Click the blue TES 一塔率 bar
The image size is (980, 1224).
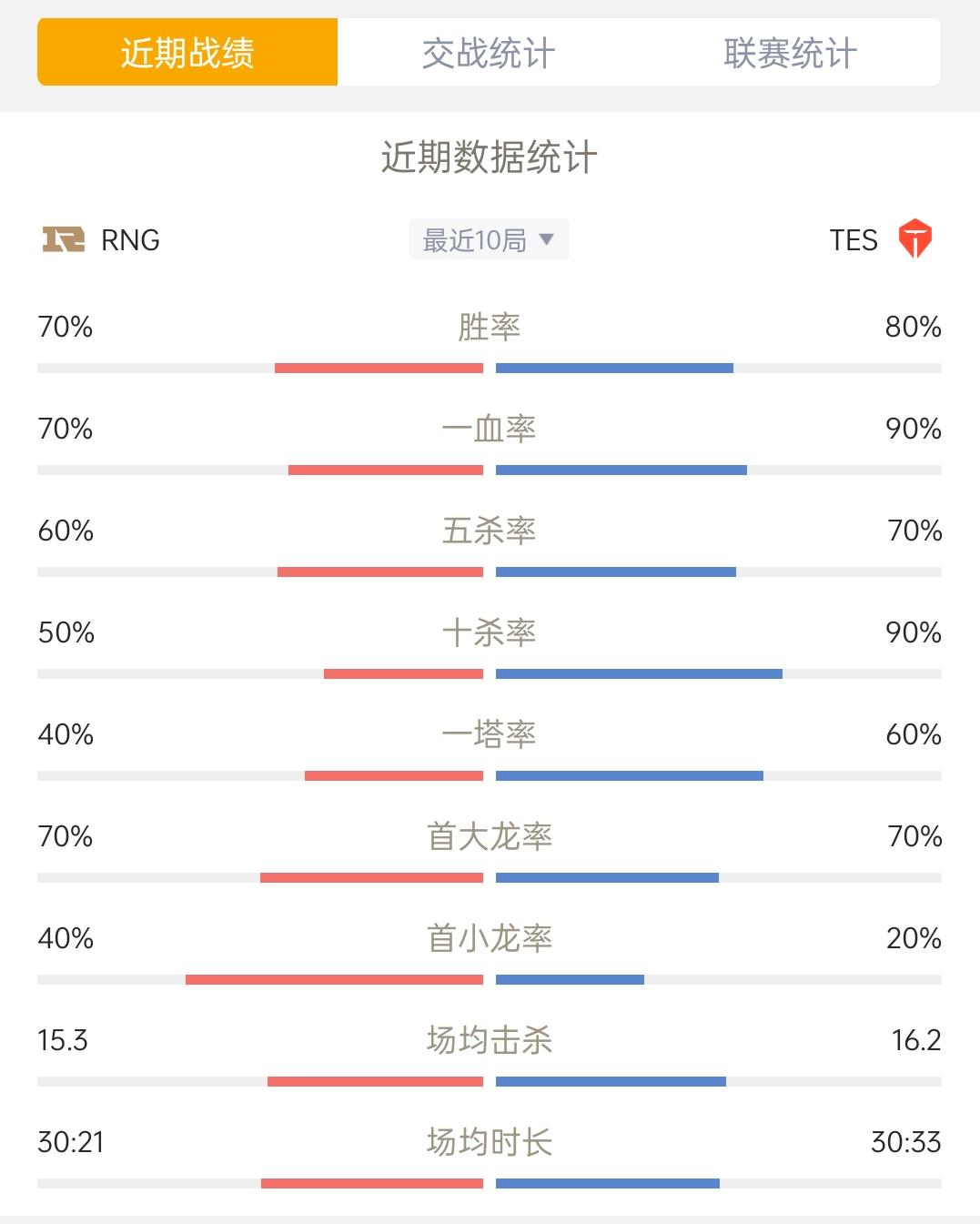click(630, 776)
